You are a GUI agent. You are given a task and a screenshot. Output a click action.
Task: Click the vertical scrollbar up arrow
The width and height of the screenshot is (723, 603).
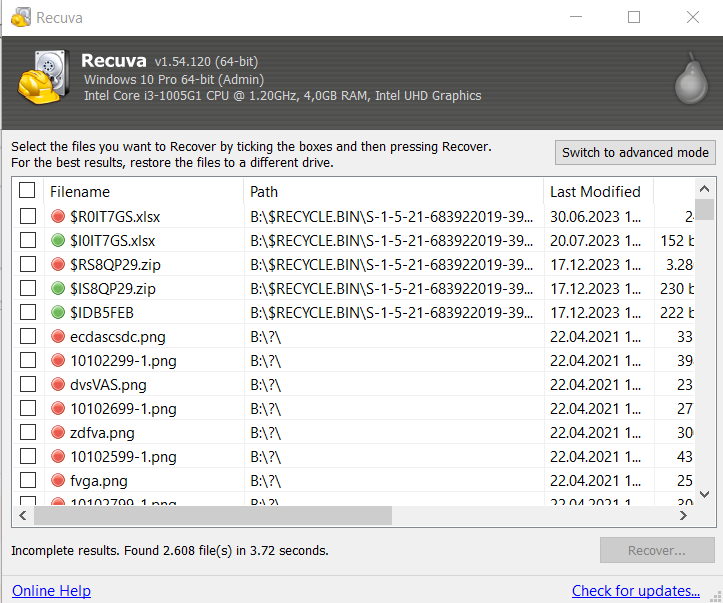pos(704,189)
